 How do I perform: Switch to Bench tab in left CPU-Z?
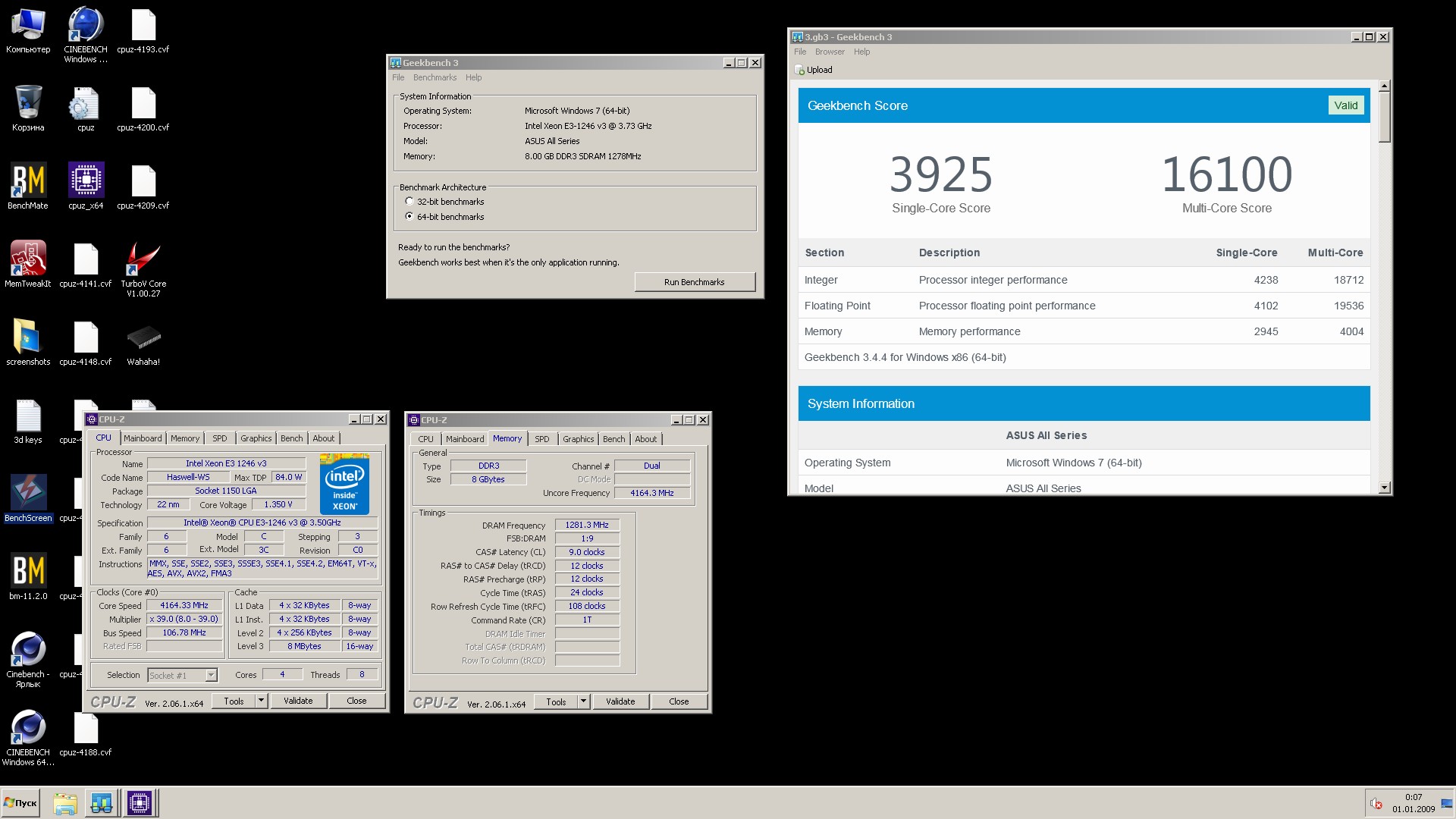(x=291, y=438)
